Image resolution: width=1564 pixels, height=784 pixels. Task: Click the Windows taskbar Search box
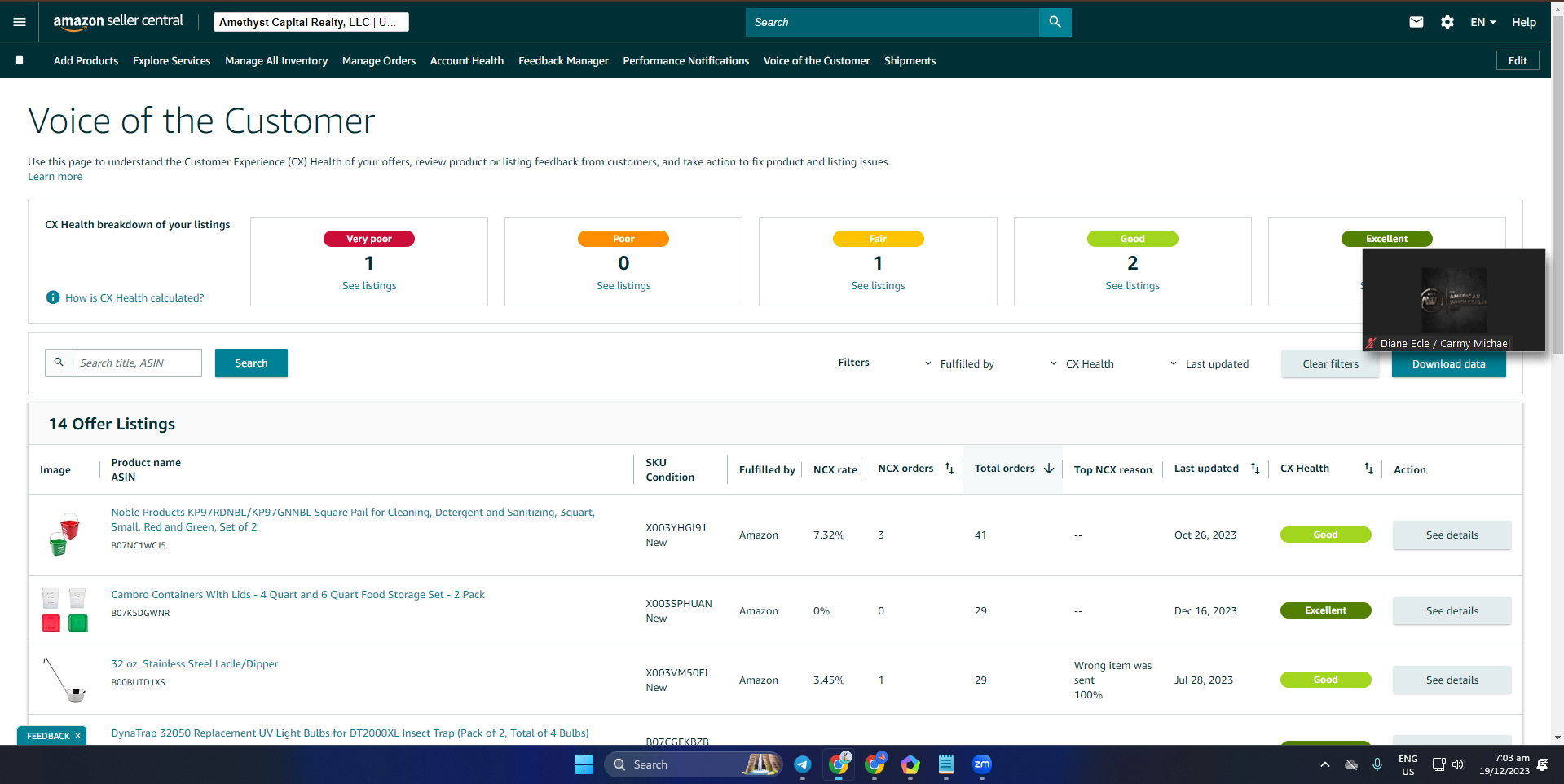pos(693,764)
